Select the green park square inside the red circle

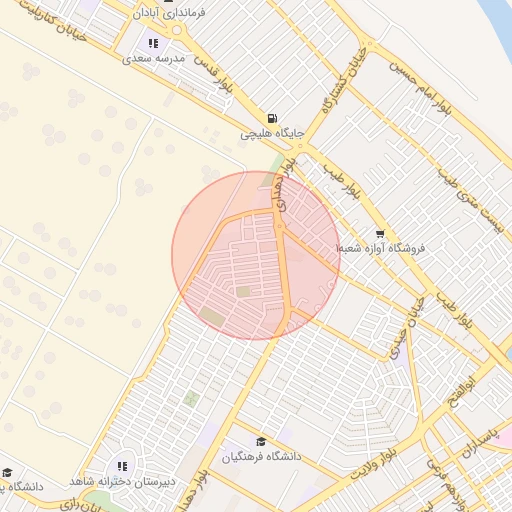(243, 292)
